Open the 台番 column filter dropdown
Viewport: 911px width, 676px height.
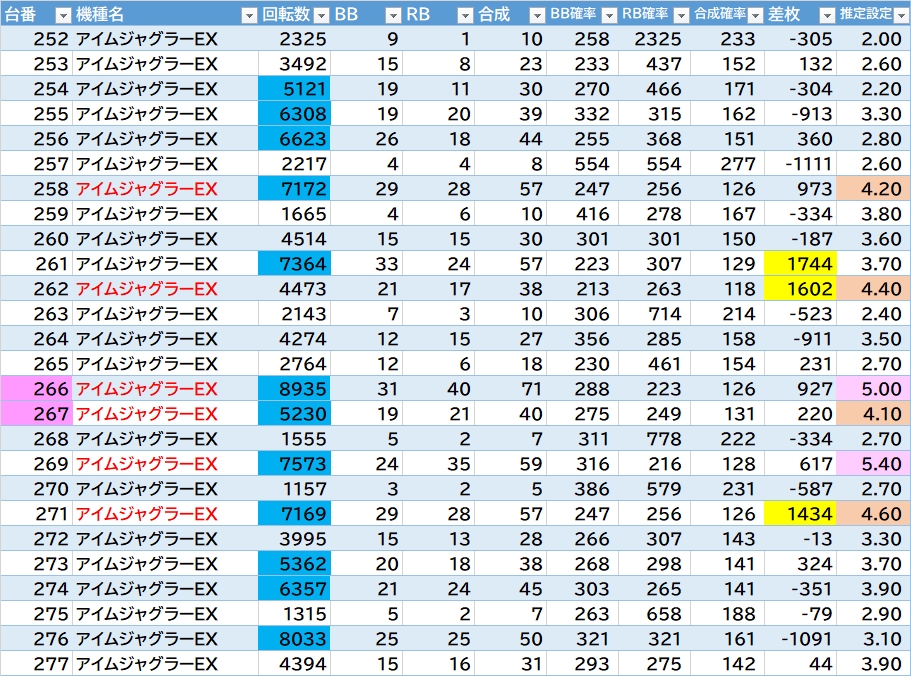63,15
